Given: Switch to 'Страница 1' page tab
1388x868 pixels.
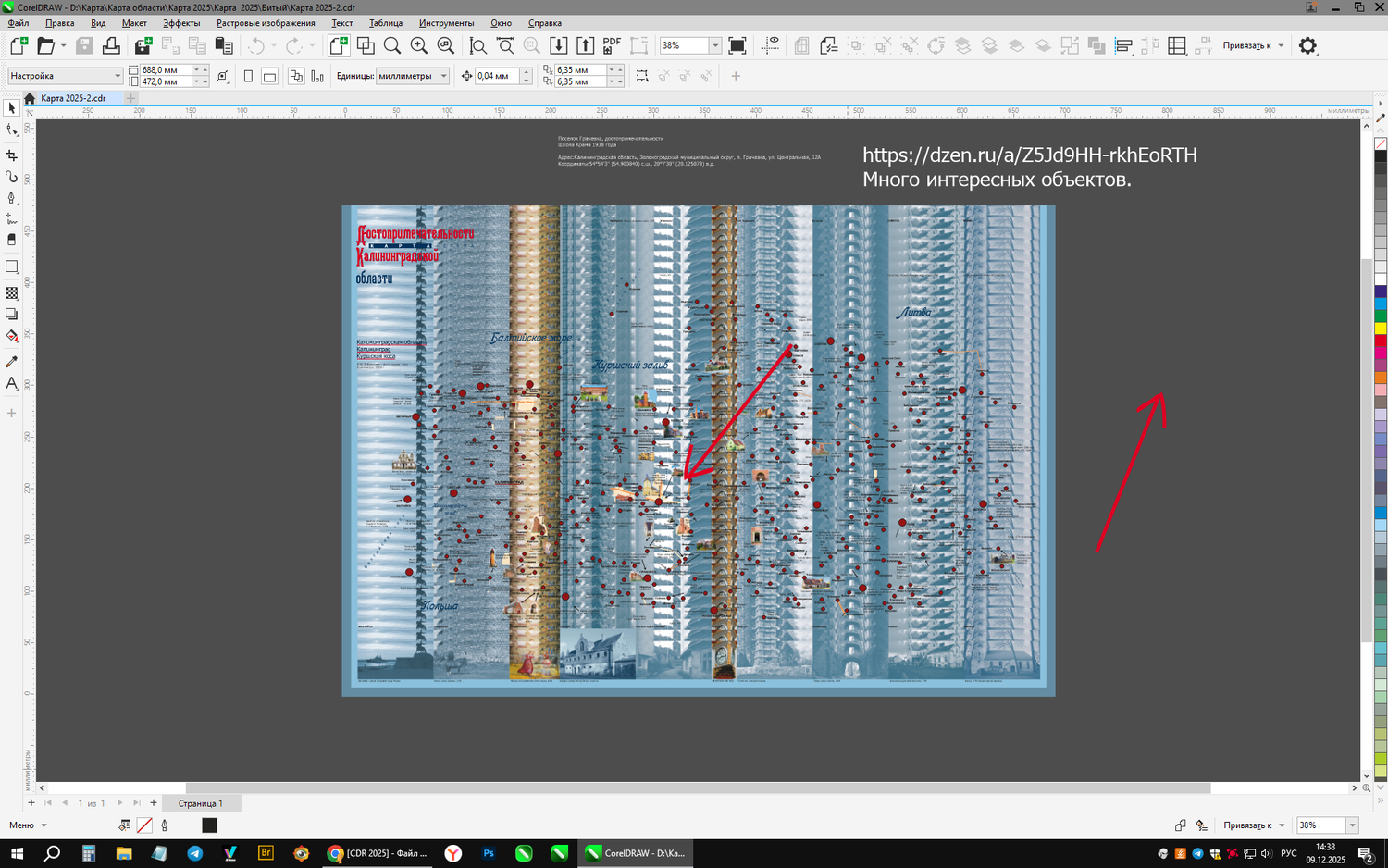Looking at the screenshot, I should tap(200, 803).
